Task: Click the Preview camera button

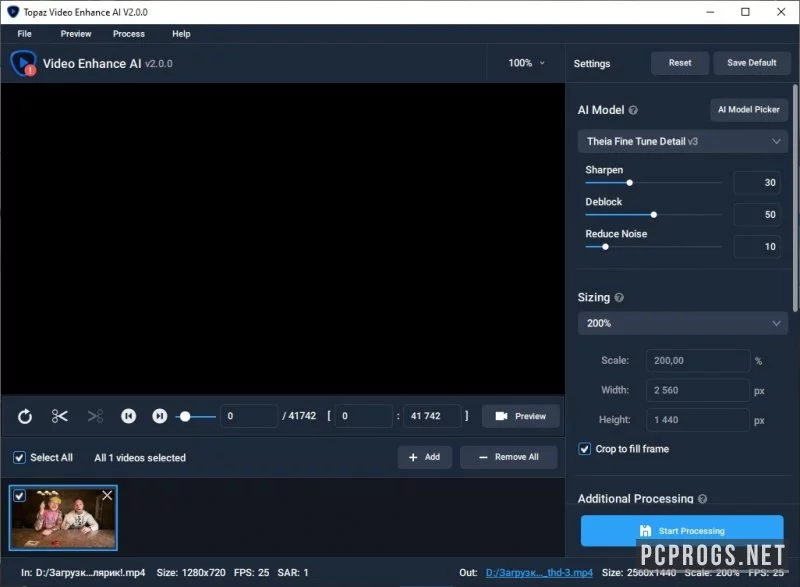Action: pos(520,416)
